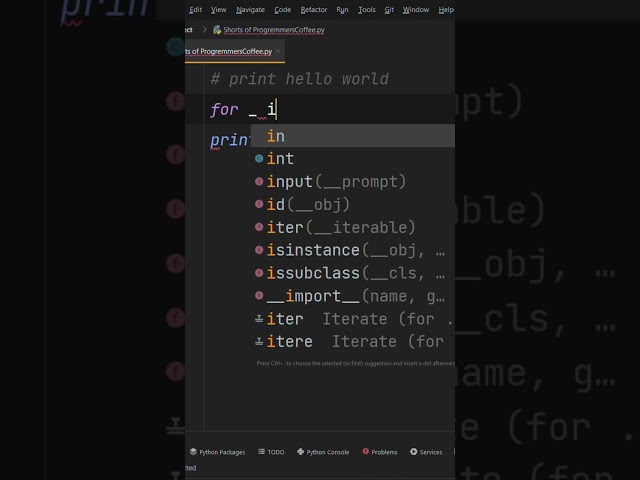
Task: Choose the iter(__iterable) suggestion
Action: tap(353, 227)
